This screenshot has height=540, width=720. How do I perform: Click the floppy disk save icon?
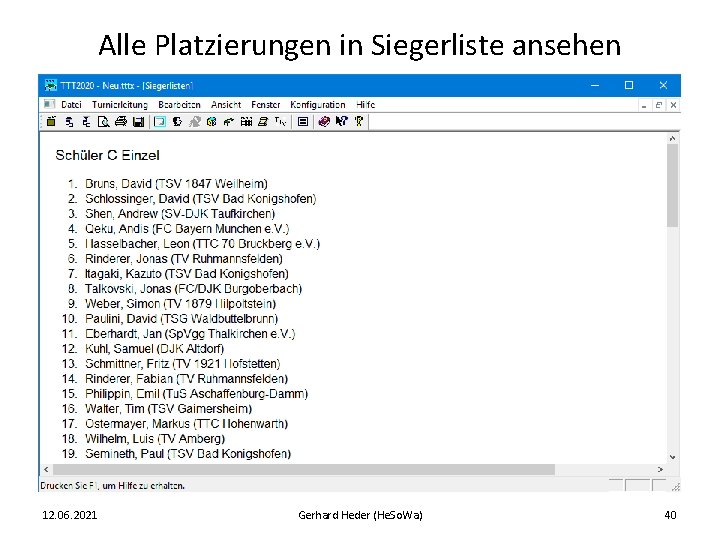click(x=138, y=122)
